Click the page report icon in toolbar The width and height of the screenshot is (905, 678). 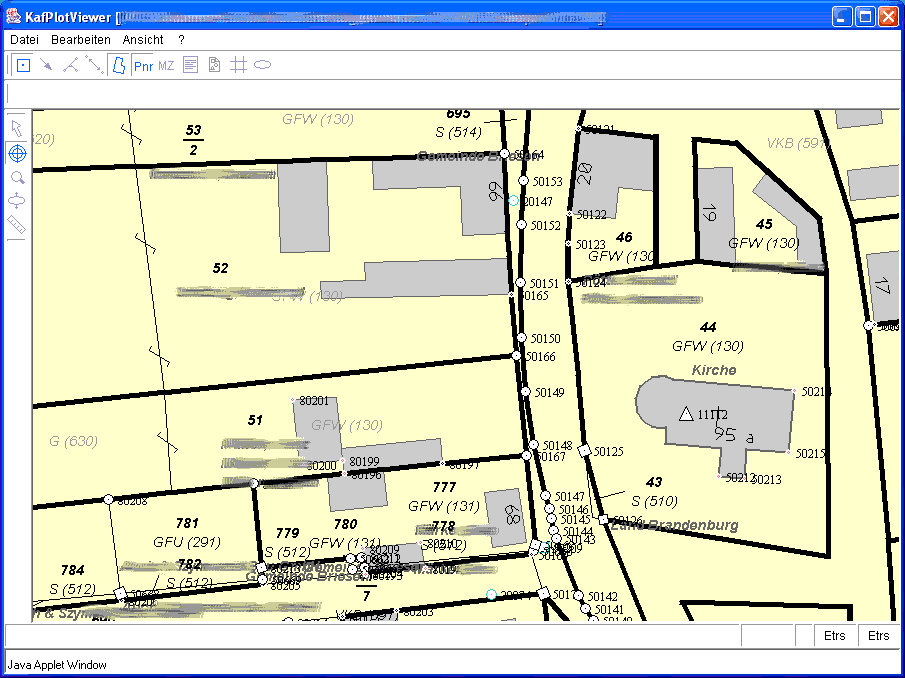coord(214,65)
